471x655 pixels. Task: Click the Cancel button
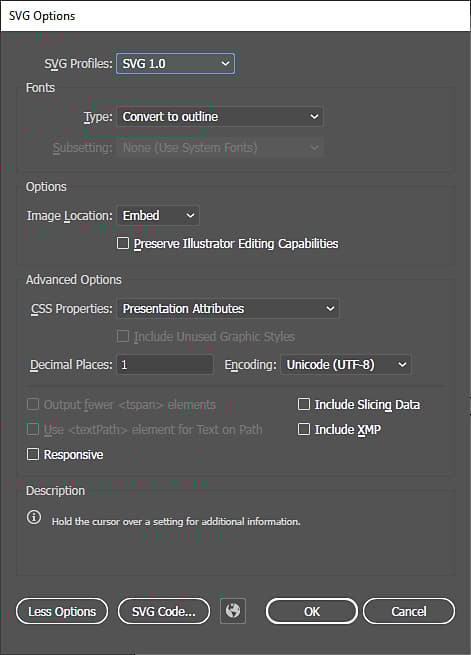pyautogui.click(x=409, y=611)
